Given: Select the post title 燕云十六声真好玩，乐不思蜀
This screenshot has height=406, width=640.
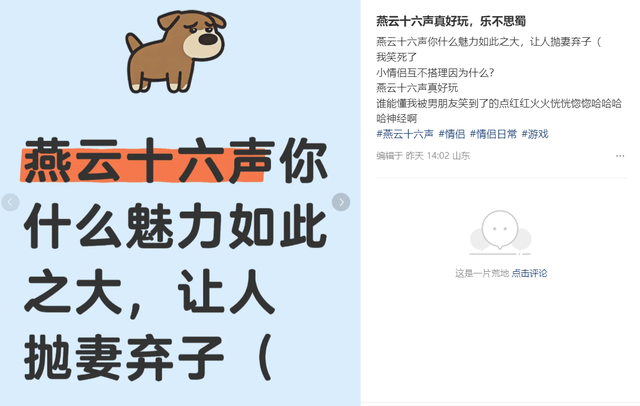Looking at the screenshot, I should [451, 21].
